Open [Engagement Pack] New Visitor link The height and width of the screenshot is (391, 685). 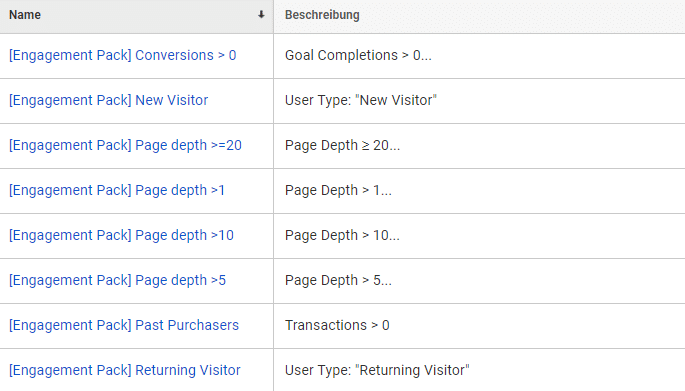(108, 100)
